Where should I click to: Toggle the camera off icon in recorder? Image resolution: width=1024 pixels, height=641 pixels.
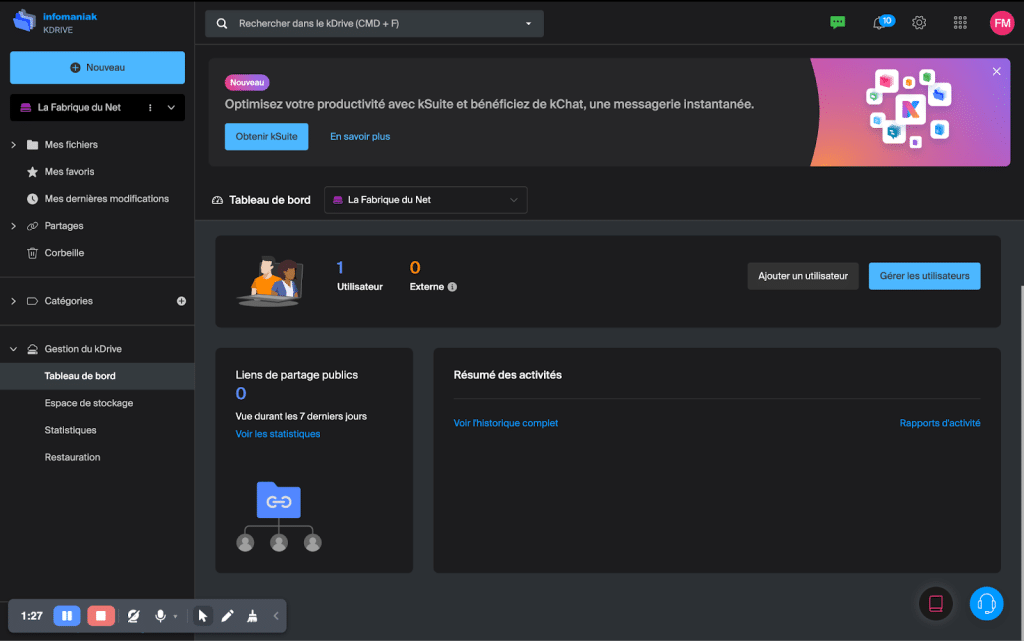[134, 616]
